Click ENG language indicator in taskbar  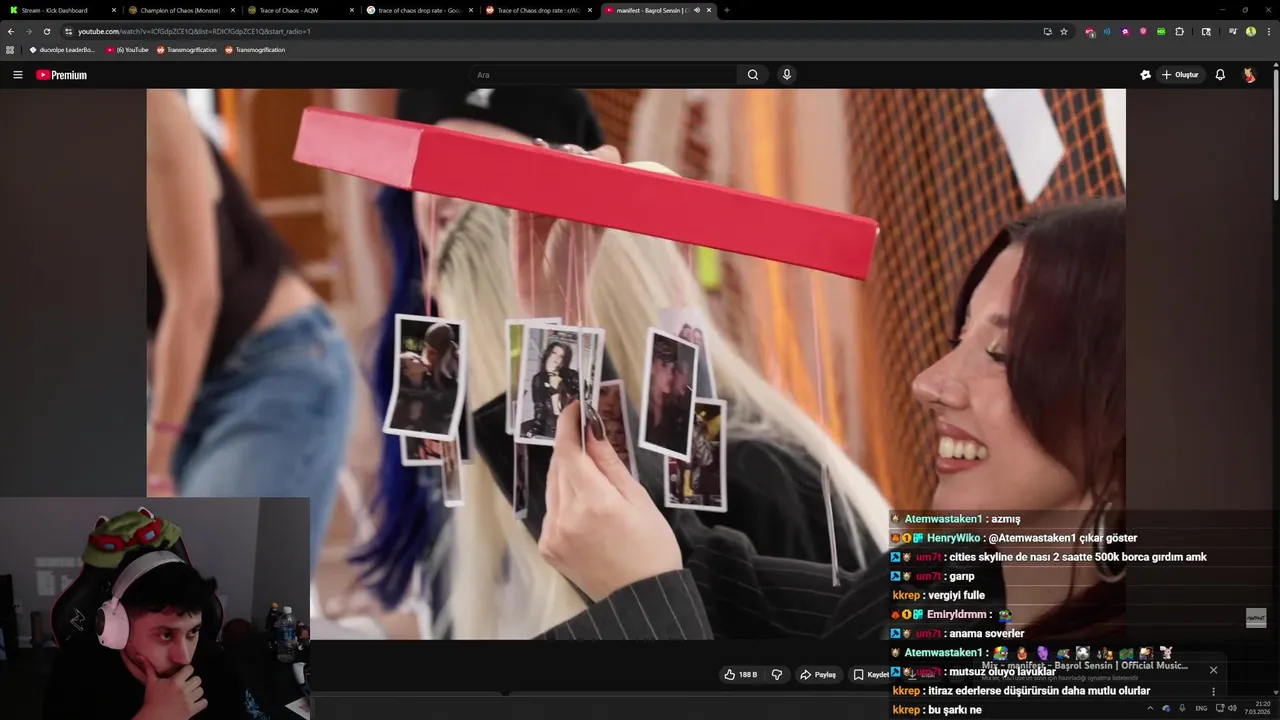pos(1201,708)
